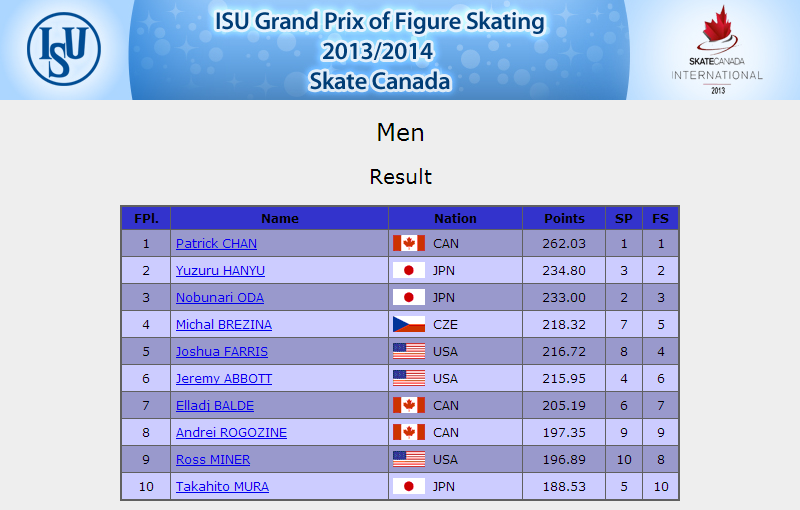Screen dimensions: 800x510
Task: Click the Points column header
Action: click(x=564, y=218)
